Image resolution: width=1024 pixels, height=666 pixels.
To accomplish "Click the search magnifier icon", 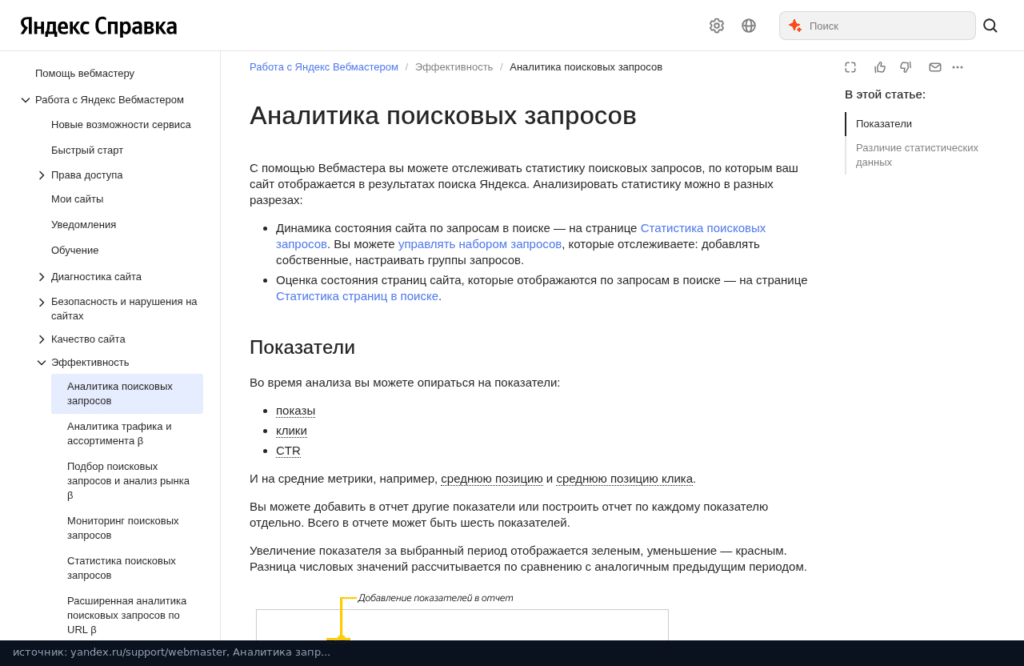I will tap(990, 25).
